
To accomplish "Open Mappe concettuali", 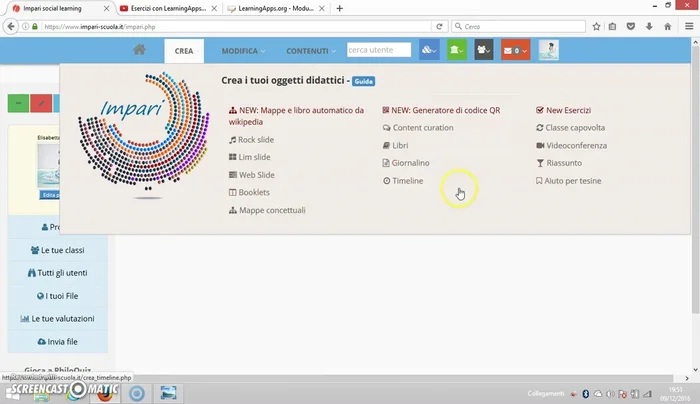I will (x=267, y=210).
